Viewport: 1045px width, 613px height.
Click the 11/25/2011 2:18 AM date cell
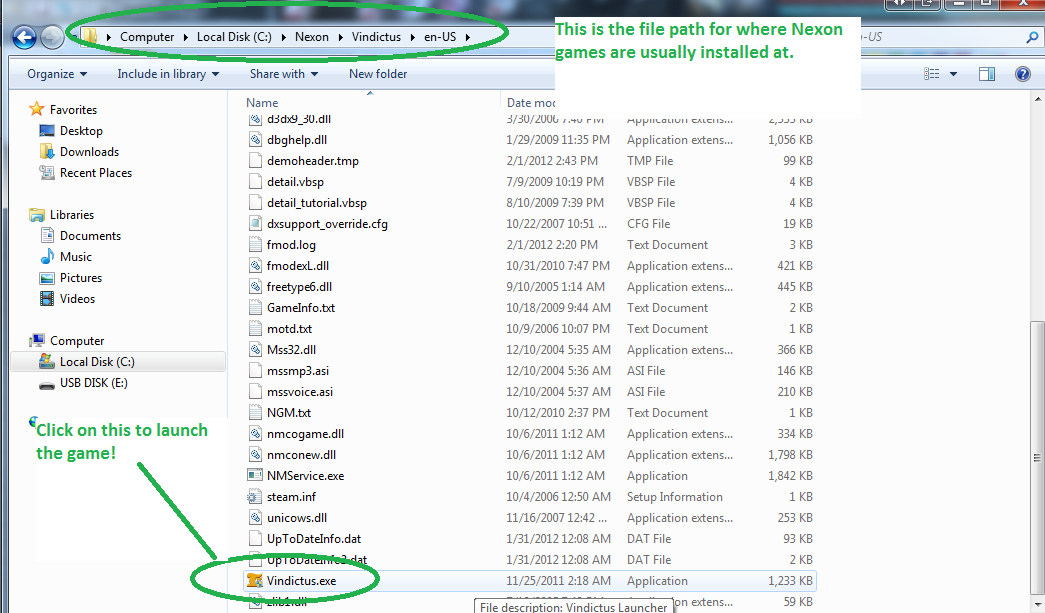tap(558, 580)
